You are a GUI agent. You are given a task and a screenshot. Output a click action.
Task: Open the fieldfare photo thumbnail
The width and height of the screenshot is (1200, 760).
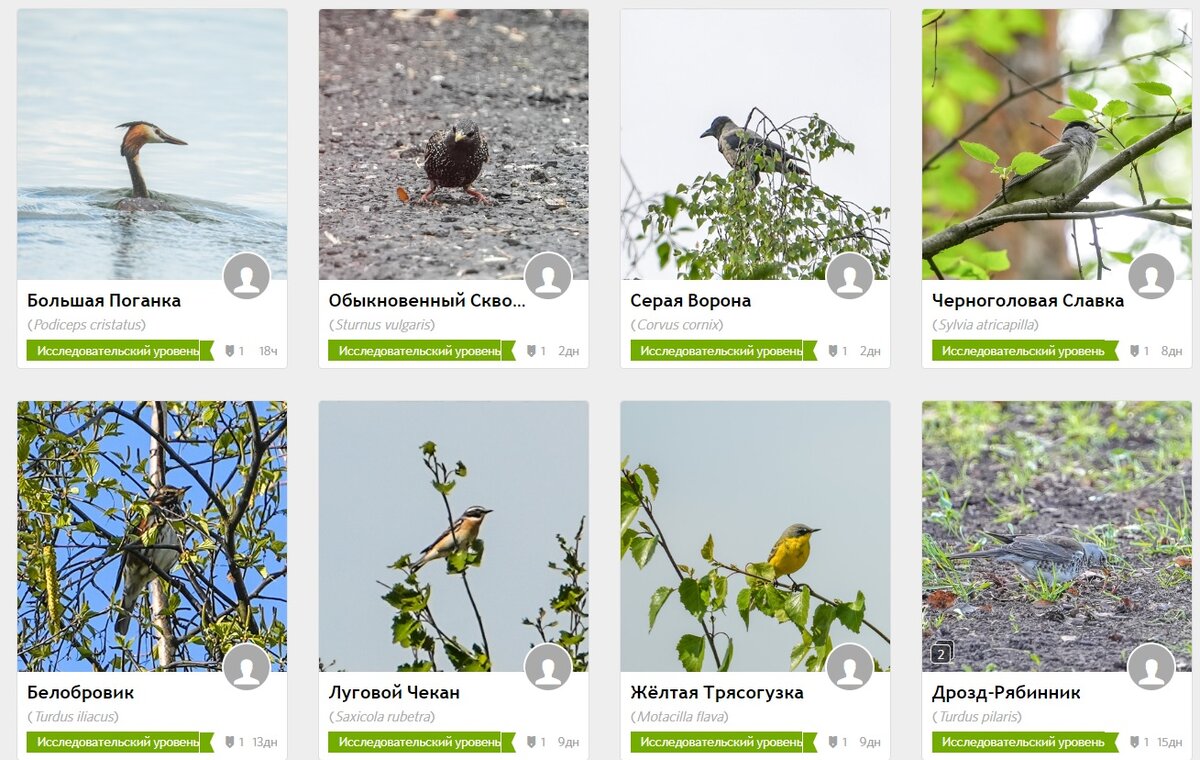(1057, 536)
